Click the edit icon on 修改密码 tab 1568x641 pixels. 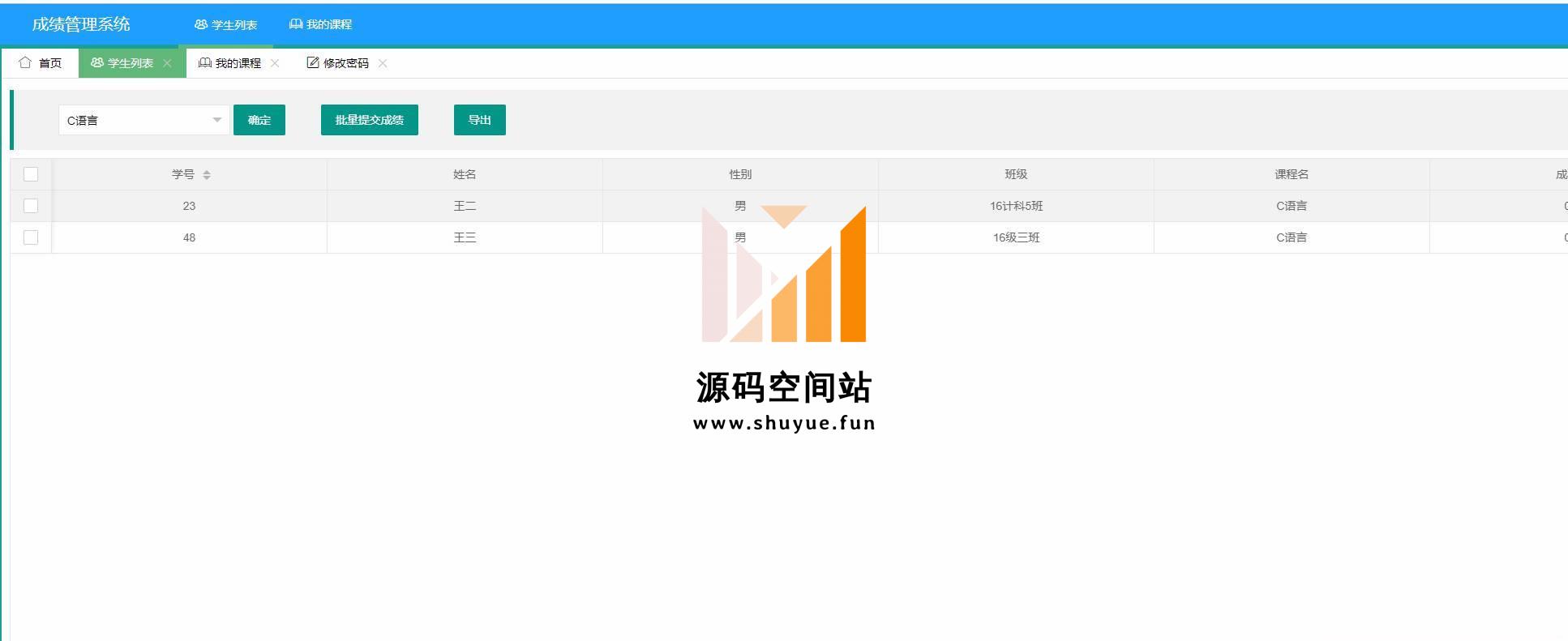[313, 62]
